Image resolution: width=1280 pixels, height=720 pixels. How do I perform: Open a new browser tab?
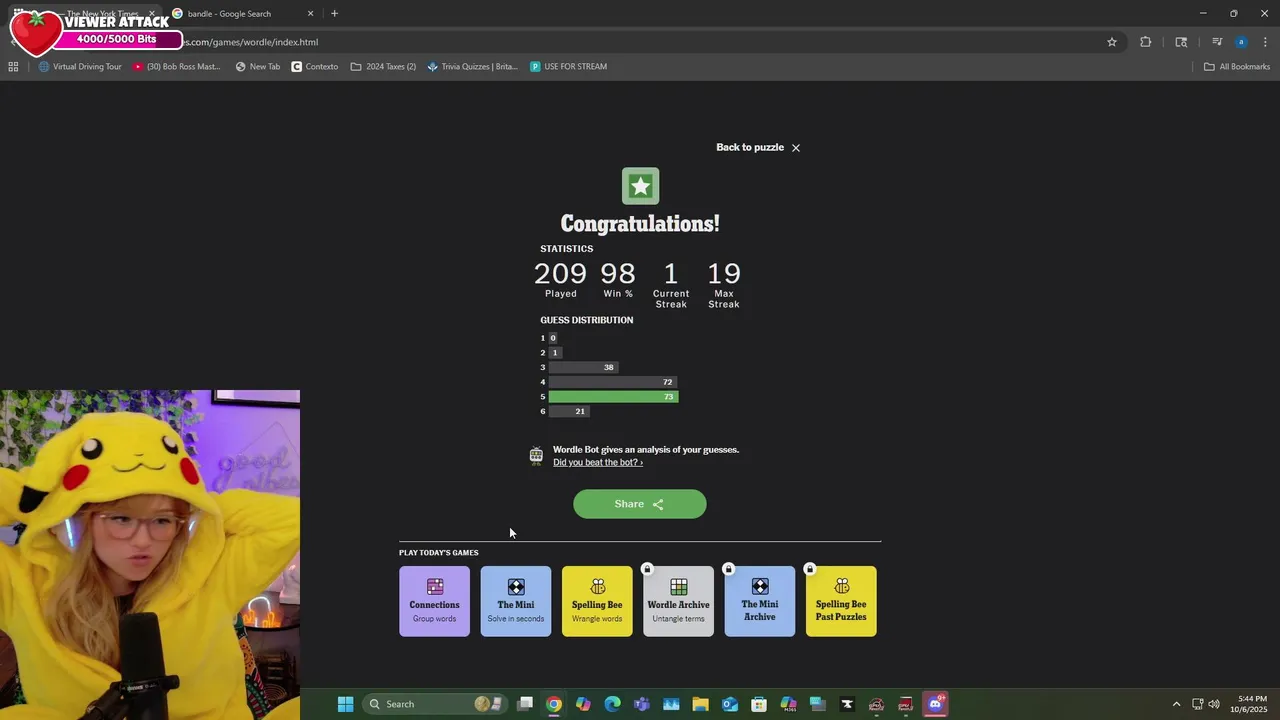(x=334, y=14)
